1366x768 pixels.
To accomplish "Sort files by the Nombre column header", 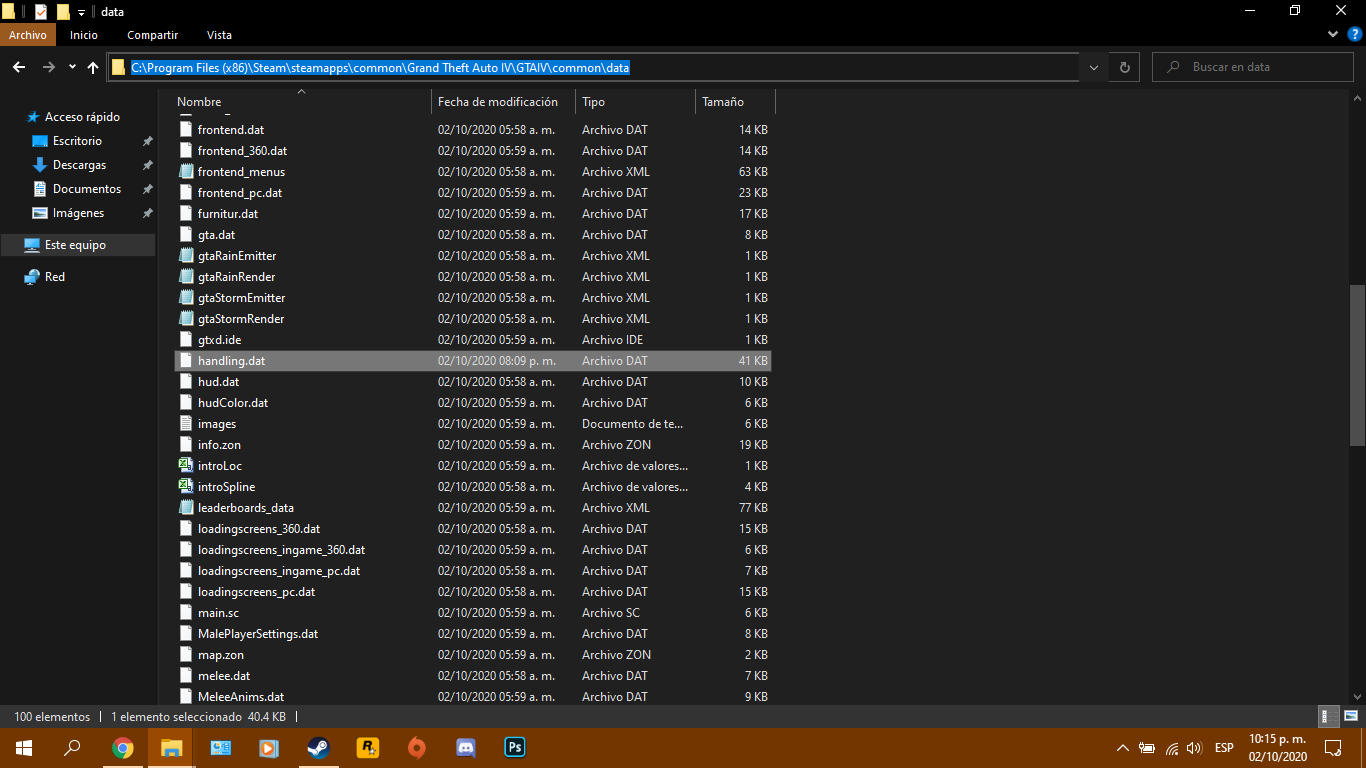I will click(x=302, y=102).
